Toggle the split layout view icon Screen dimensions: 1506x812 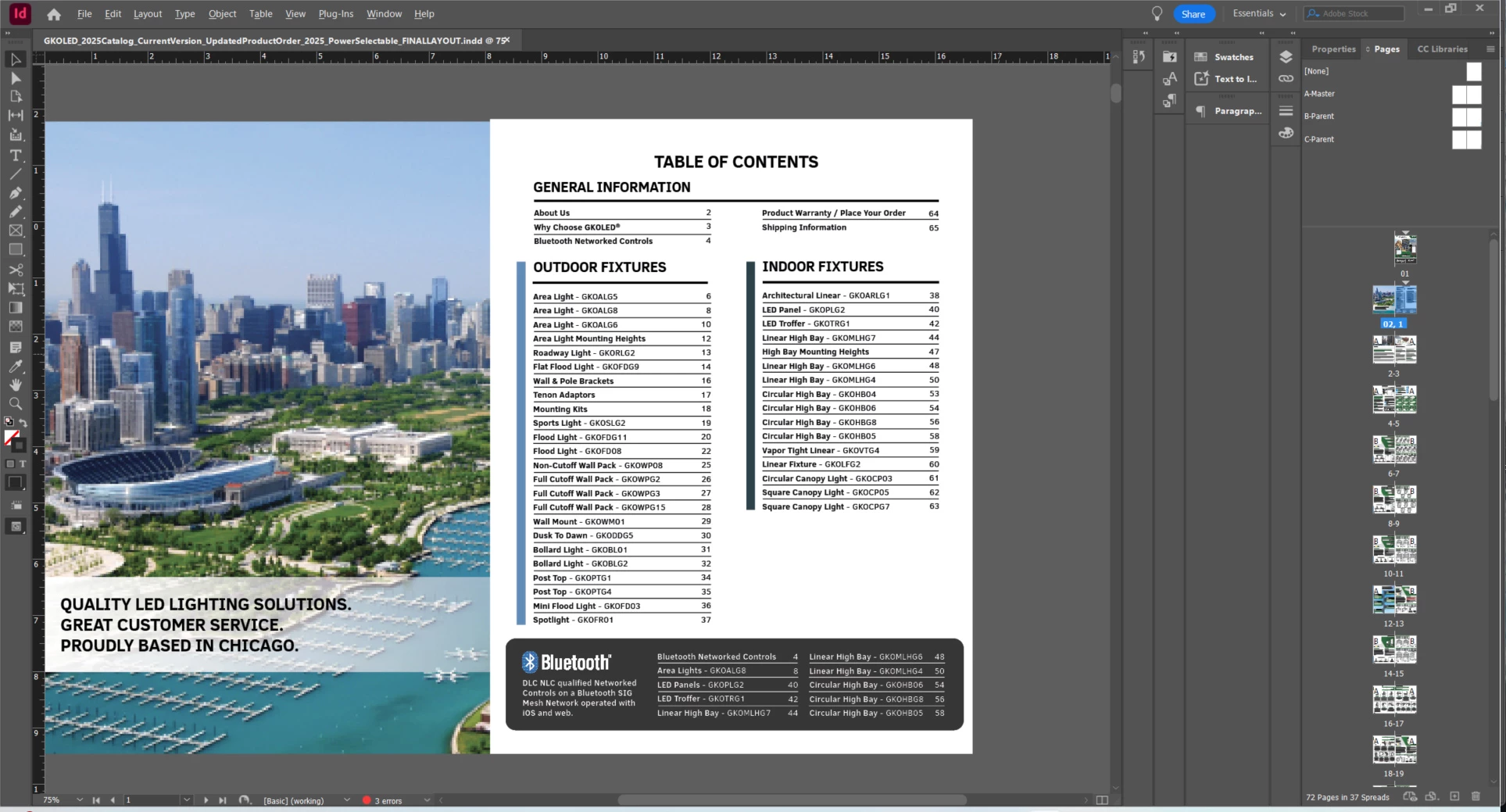[1102, 800]
